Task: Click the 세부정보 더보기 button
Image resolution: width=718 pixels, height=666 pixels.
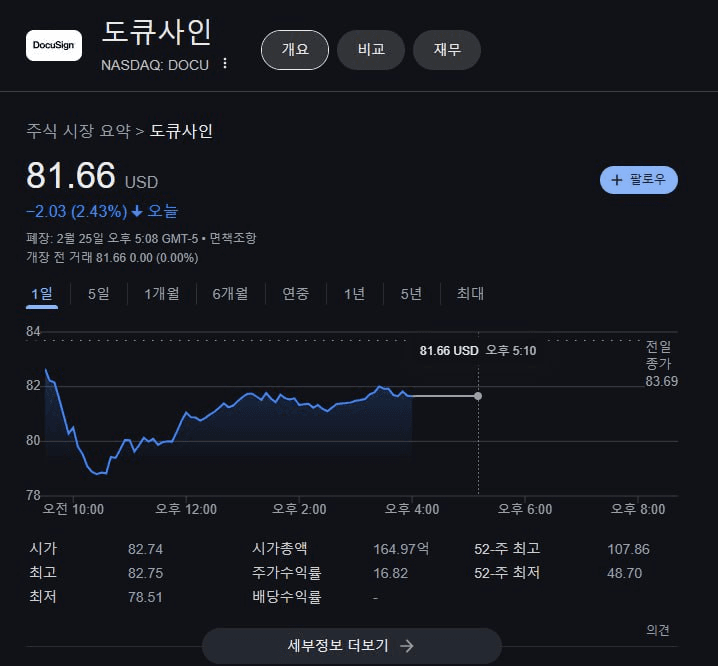Action: (x=352, y=645)
